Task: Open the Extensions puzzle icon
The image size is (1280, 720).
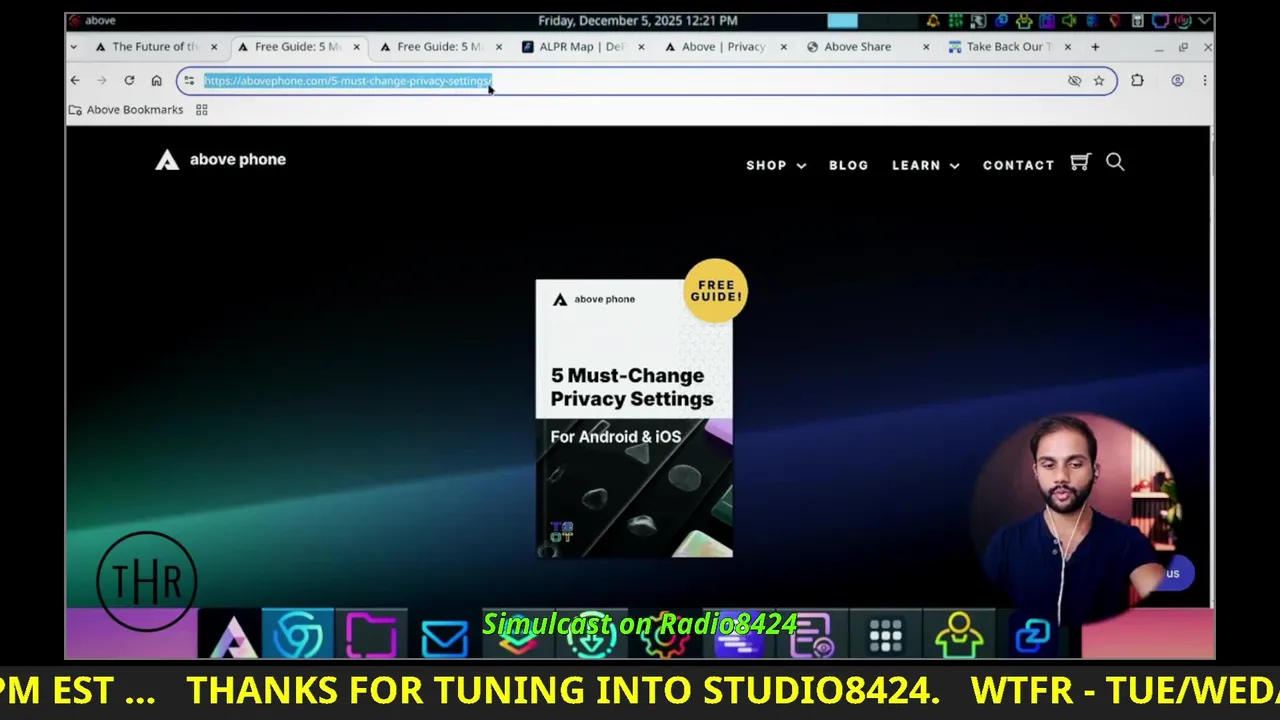Action: tap(1137, 80)
